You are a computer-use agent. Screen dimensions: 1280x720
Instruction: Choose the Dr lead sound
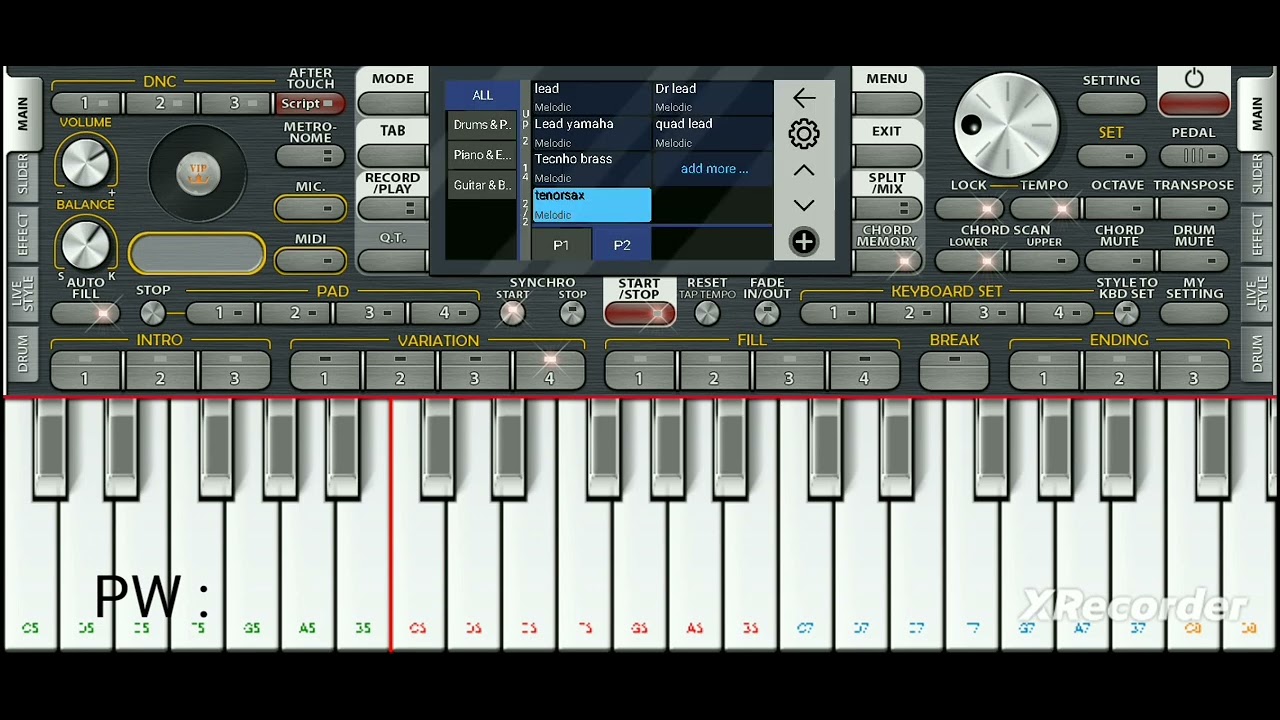point(712,98)
